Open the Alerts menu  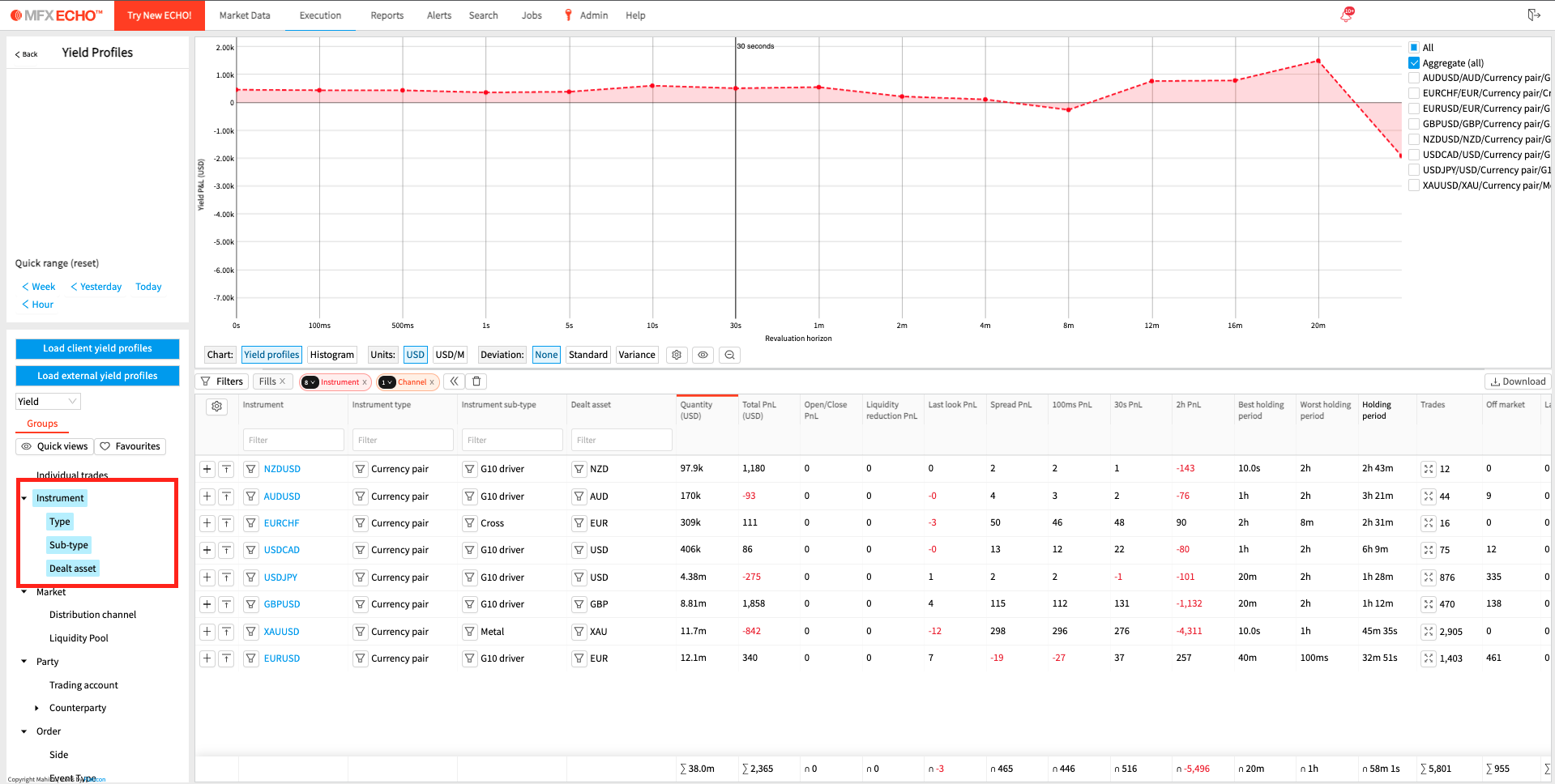[x=439, y=15]
